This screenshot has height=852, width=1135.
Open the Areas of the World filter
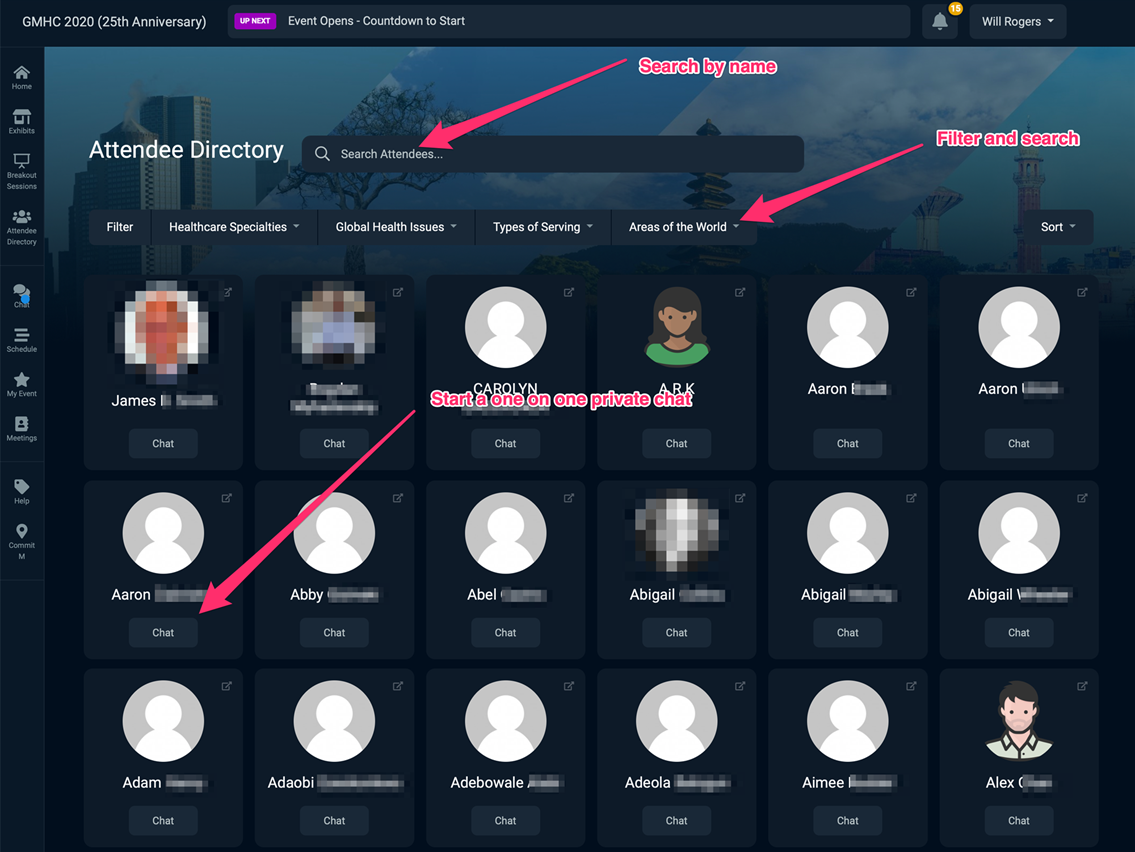coord(684,227)
